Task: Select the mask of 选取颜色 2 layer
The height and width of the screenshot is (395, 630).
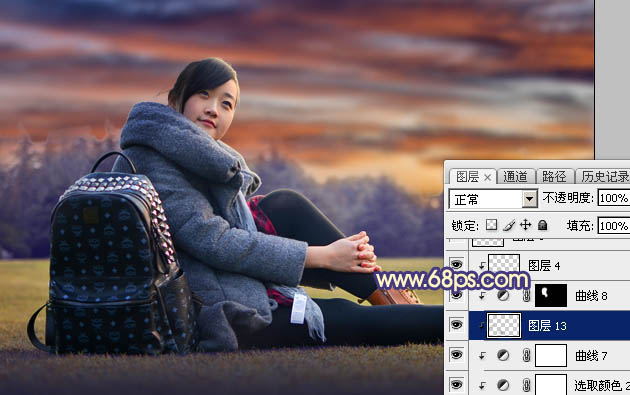Action: tap(551, 385)
